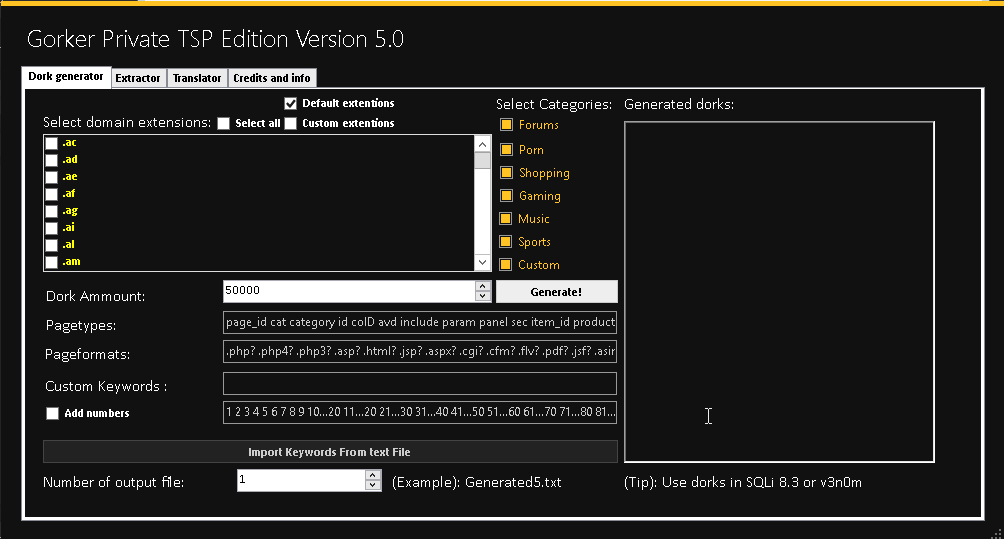Uncheck Default extentions checkbox

[291, 103]
